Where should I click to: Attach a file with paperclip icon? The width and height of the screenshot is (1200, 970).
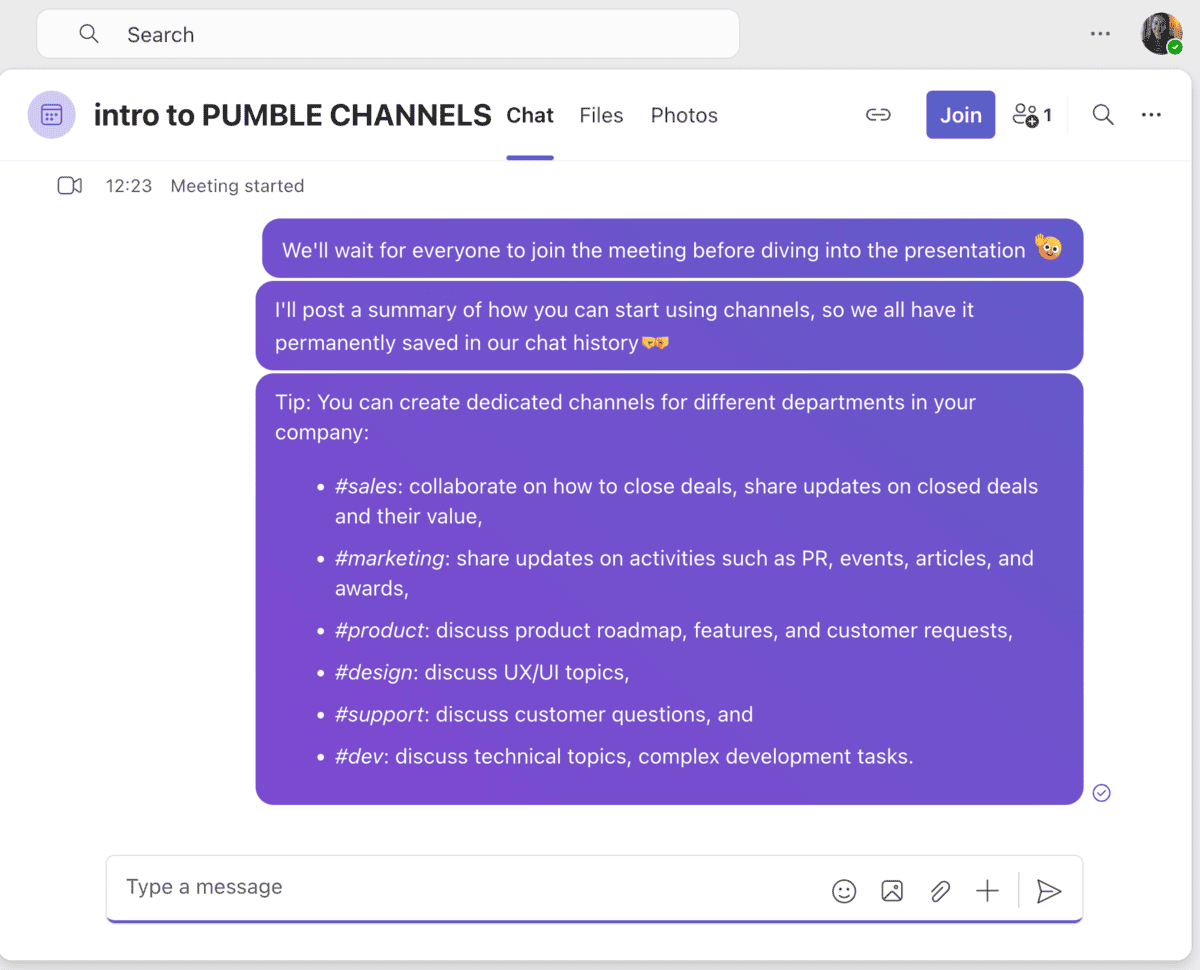click(x=940, y=891)
